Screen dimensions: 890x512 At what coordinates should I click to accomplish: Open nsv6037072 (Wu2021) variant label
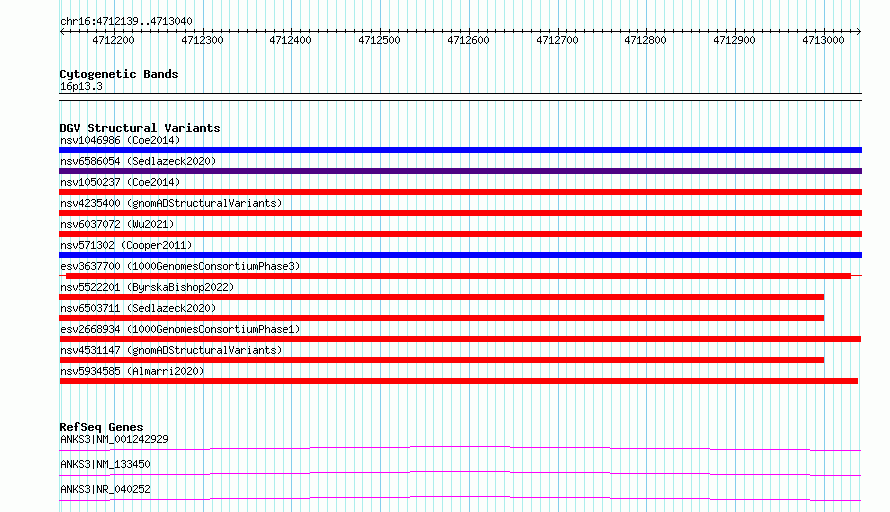(117, 224)
